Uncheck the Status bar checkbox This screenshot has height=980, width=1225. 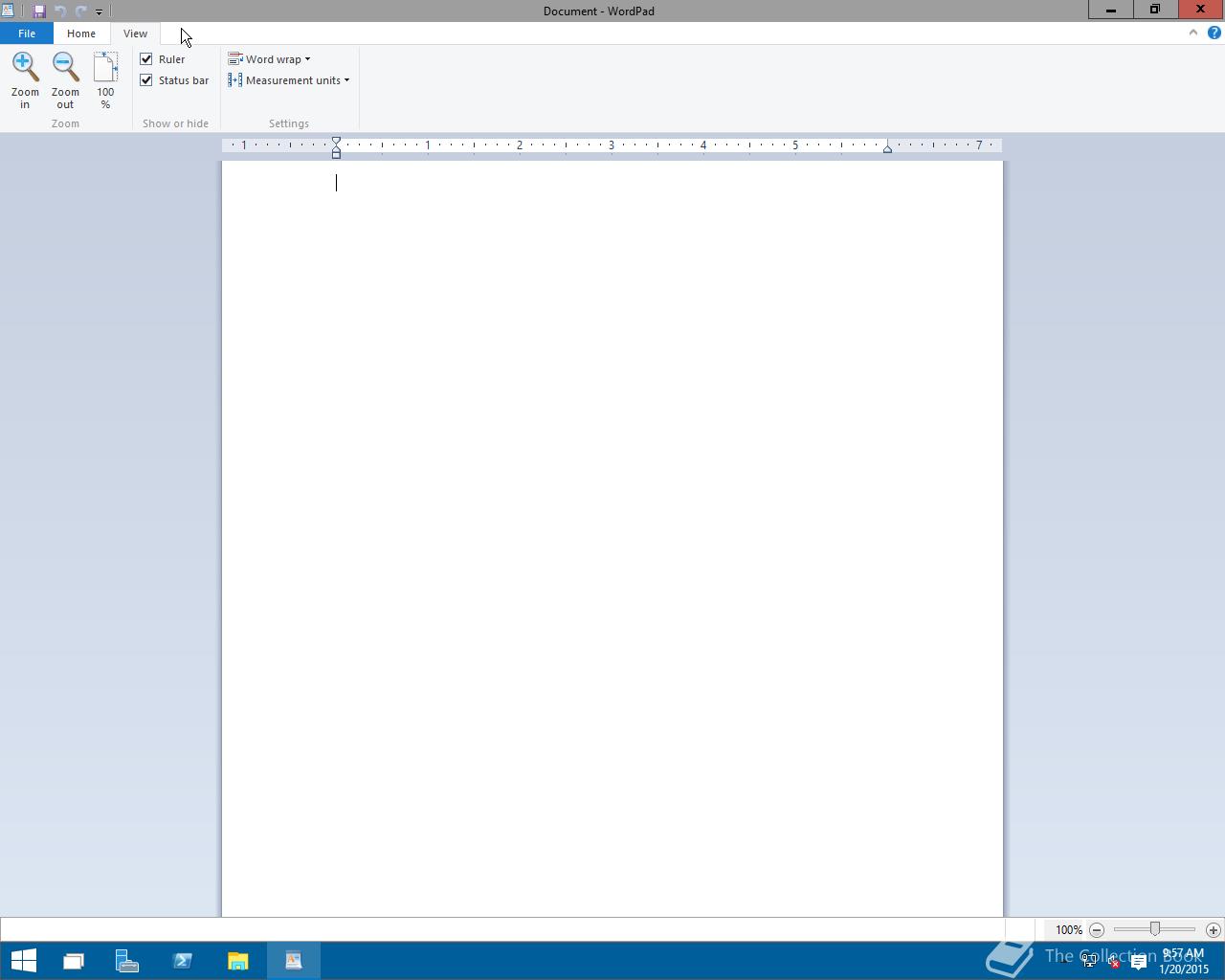coord(146,80)
